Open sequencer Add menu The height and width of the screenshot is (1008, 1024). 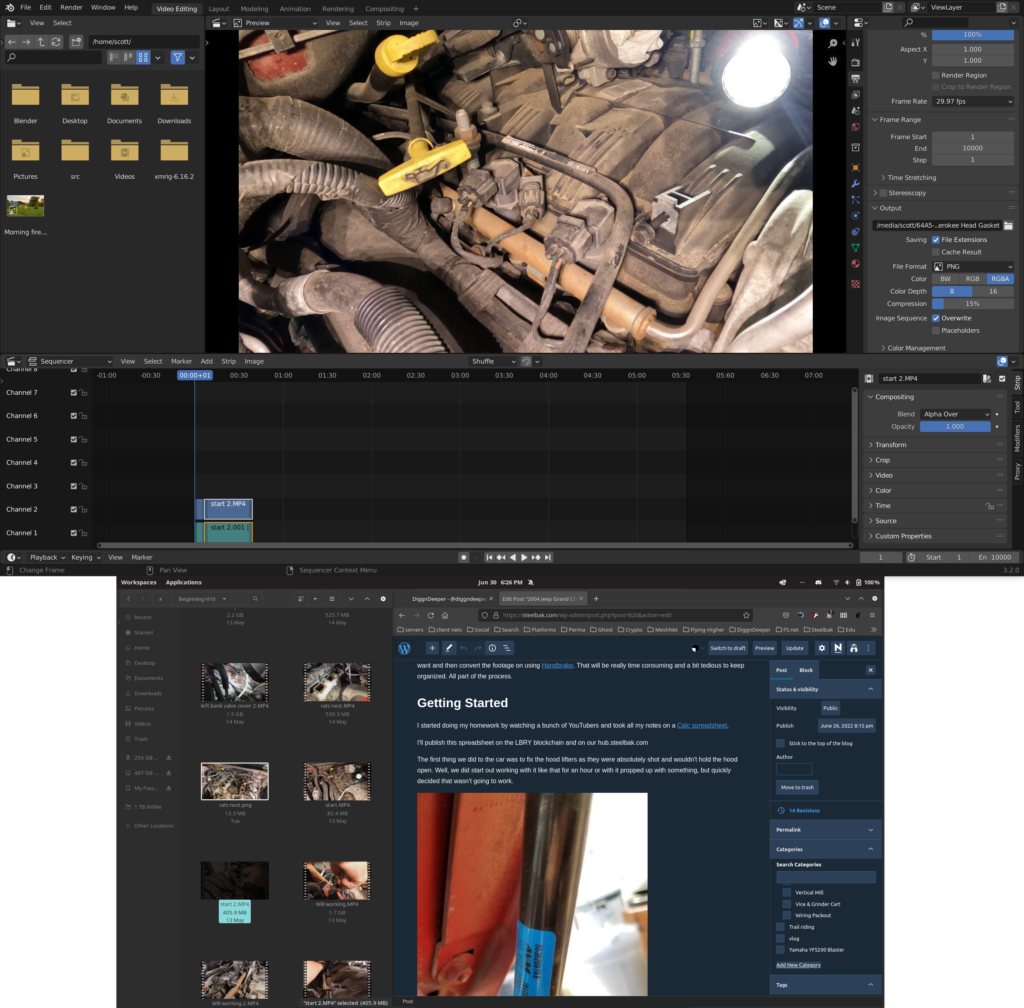click(x=206, y=361)
